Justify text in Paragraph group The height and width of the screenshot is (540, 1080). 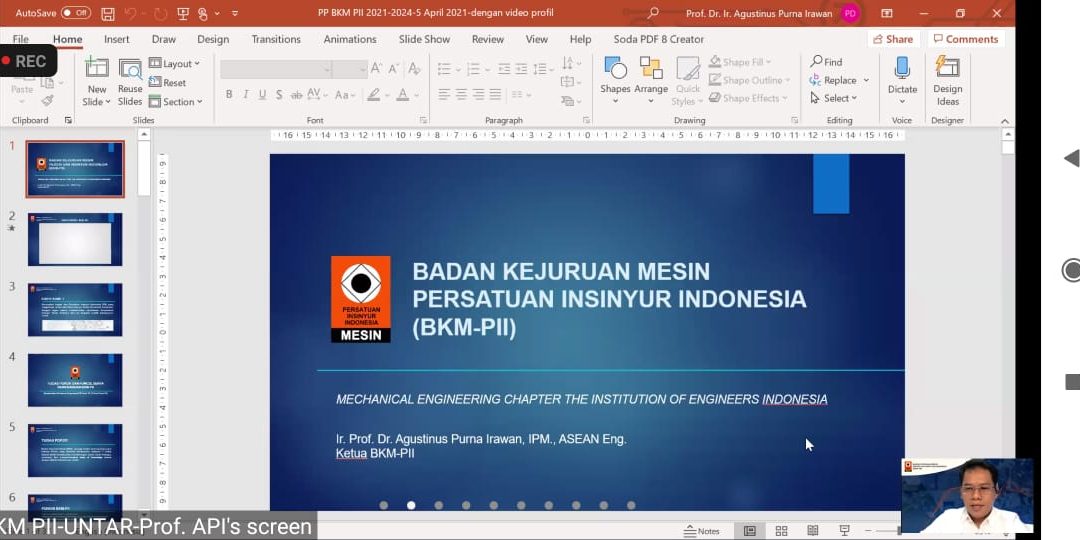495,94
